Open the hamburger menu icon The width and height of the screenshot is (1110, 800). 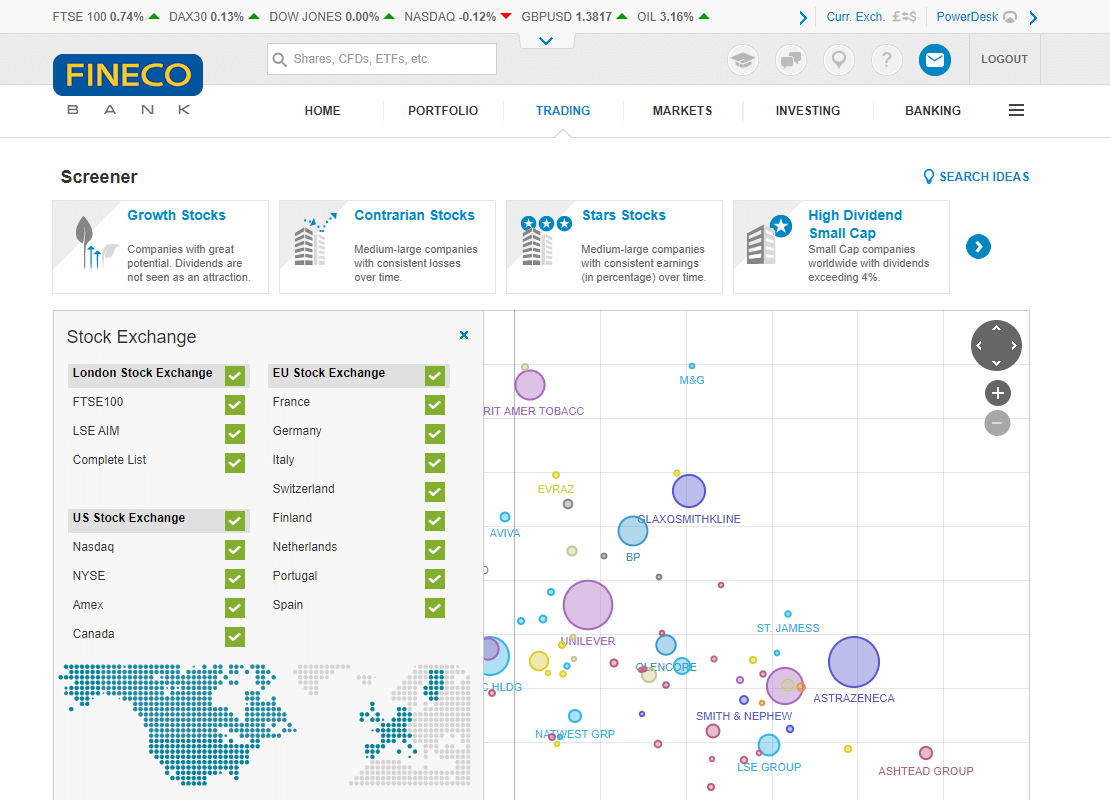pyautogui.click(x=1017, y=110)
